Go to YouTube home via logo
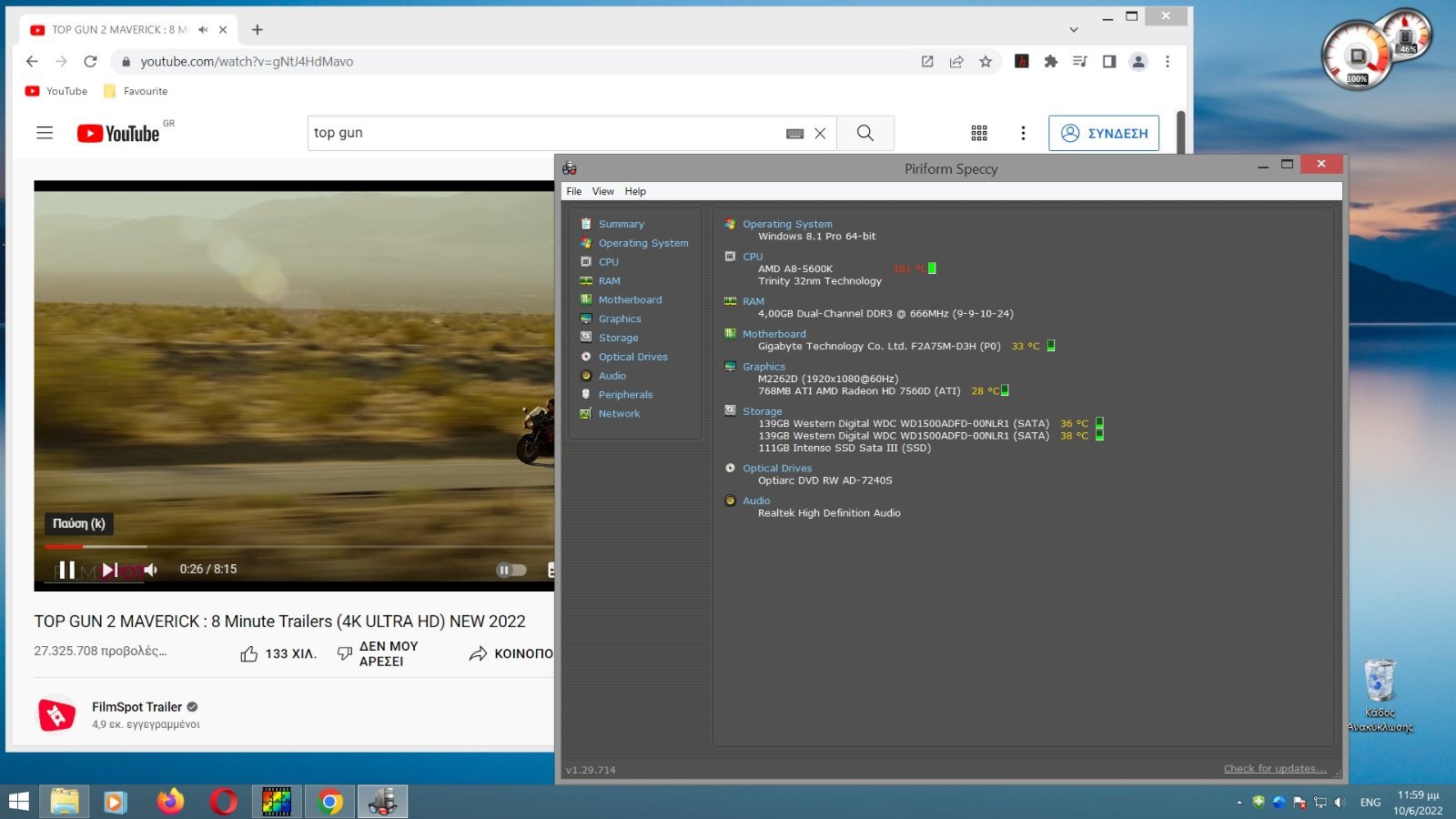This screenshot has width=1456, height=819. click(x=118, y=134)
